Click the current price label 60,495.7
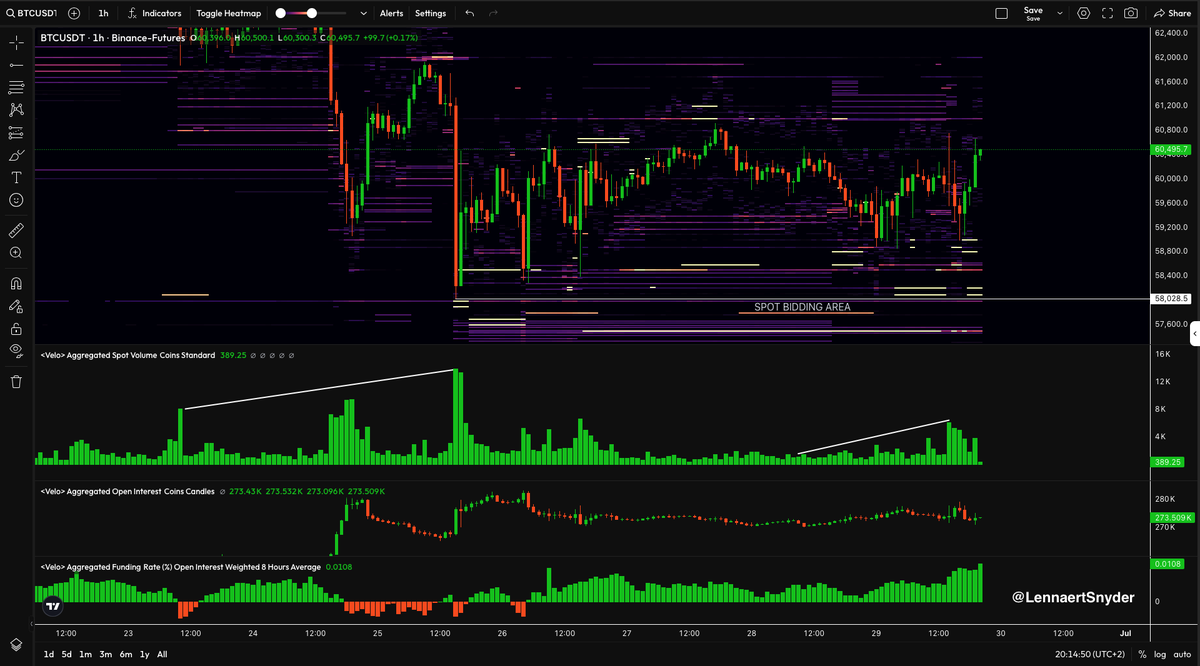1200x666 pixels. tap(1172, 149)
